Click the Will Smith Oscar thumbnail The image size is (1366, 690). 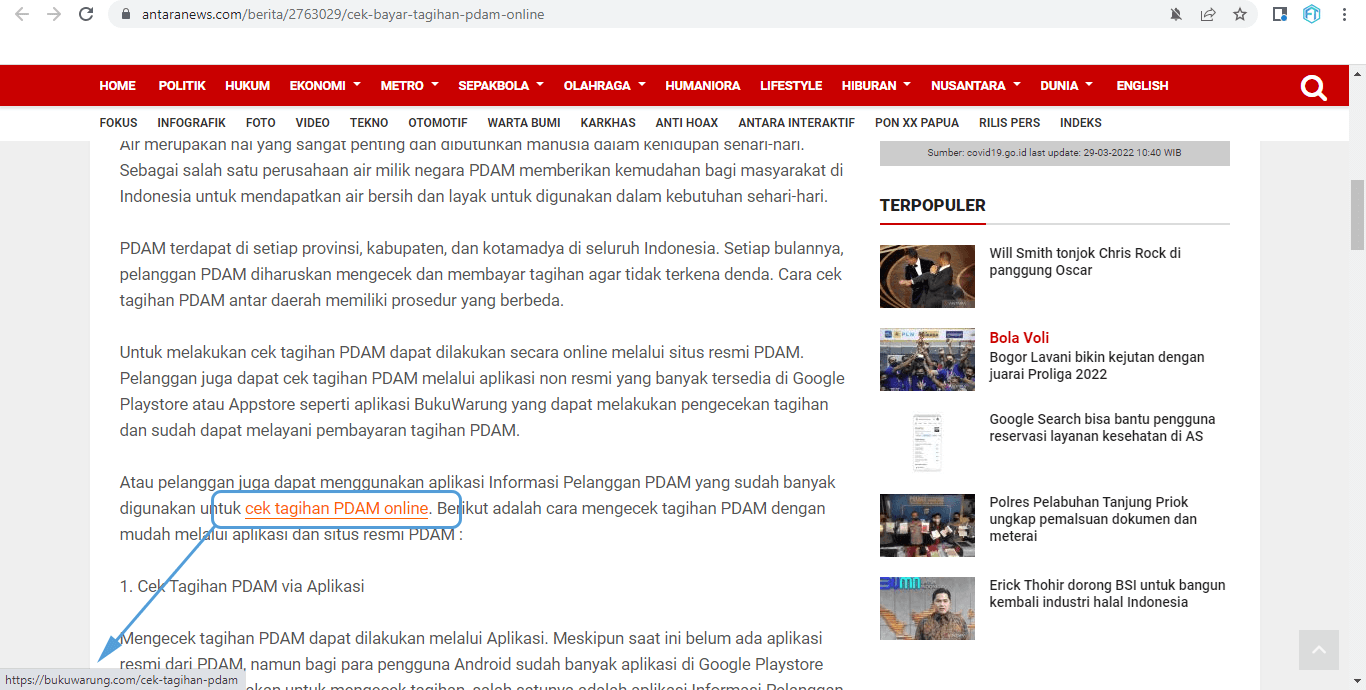click(x=927, y=276)
